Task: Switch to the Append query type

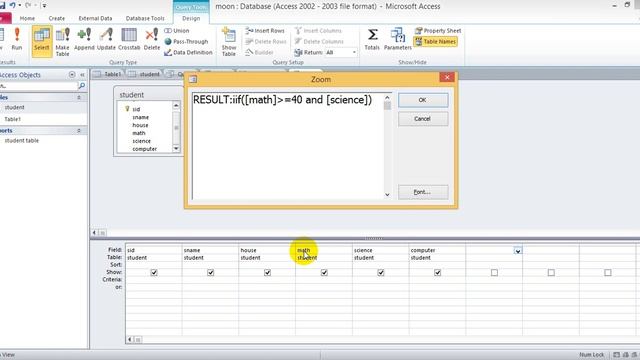Action: tap(84, 39)
